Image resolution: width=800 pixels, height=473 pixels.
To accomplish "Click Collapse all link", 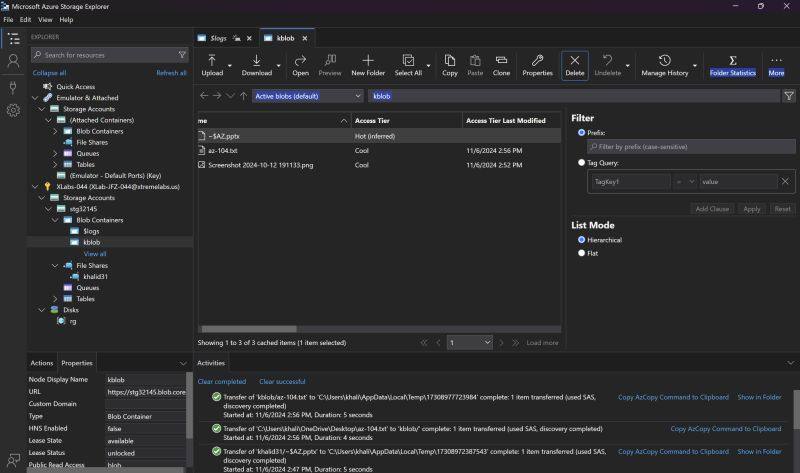I will point(49,73).
